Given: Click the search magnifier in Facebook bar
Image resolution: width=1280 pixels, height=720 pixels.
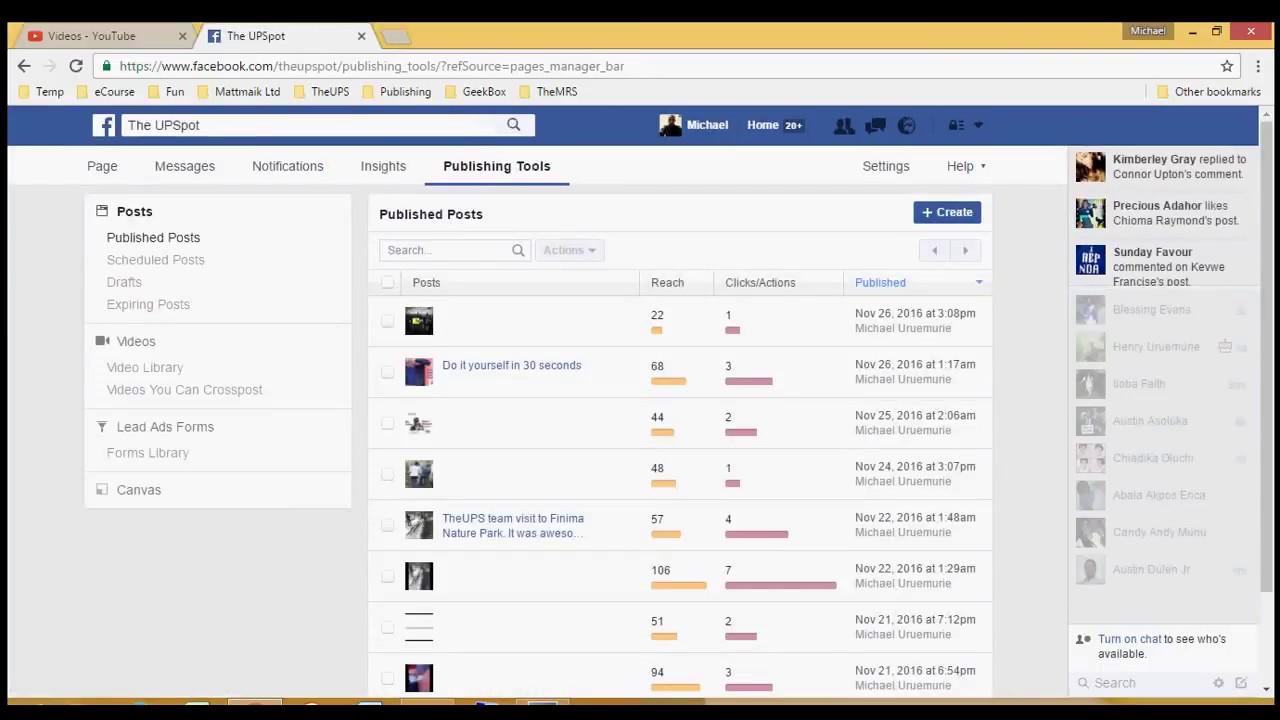Looking at the screenshot, I should (513, 125).
